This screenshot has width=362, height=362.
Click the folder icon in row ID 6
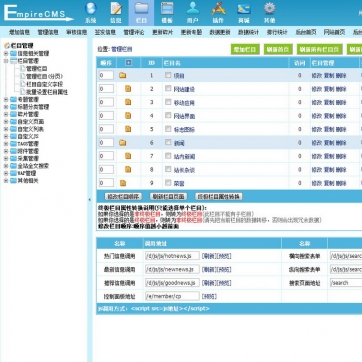coord(123,143)
